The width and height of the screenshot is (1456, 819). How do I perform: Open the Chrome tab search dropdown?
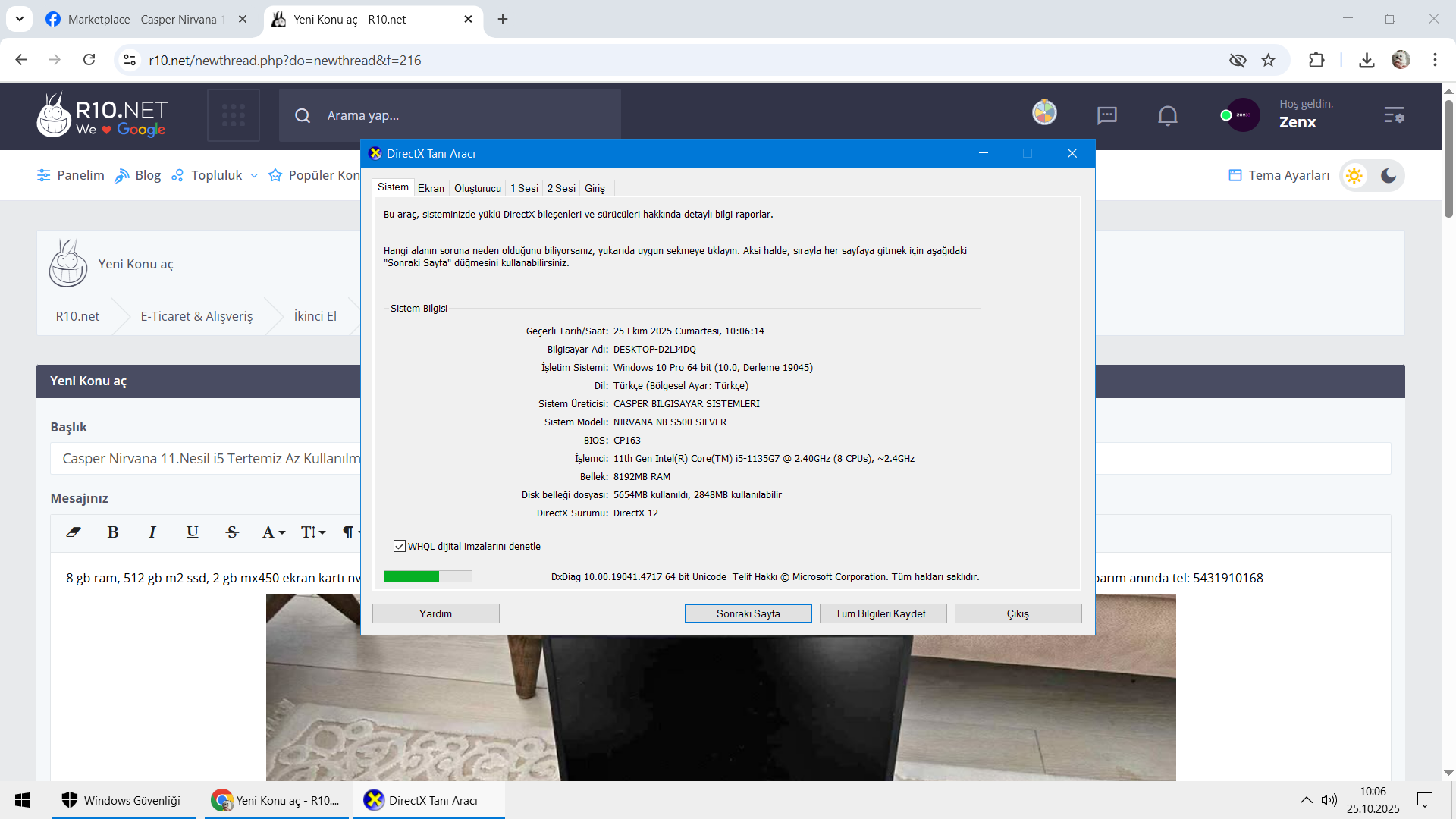(x=20, y=19)
